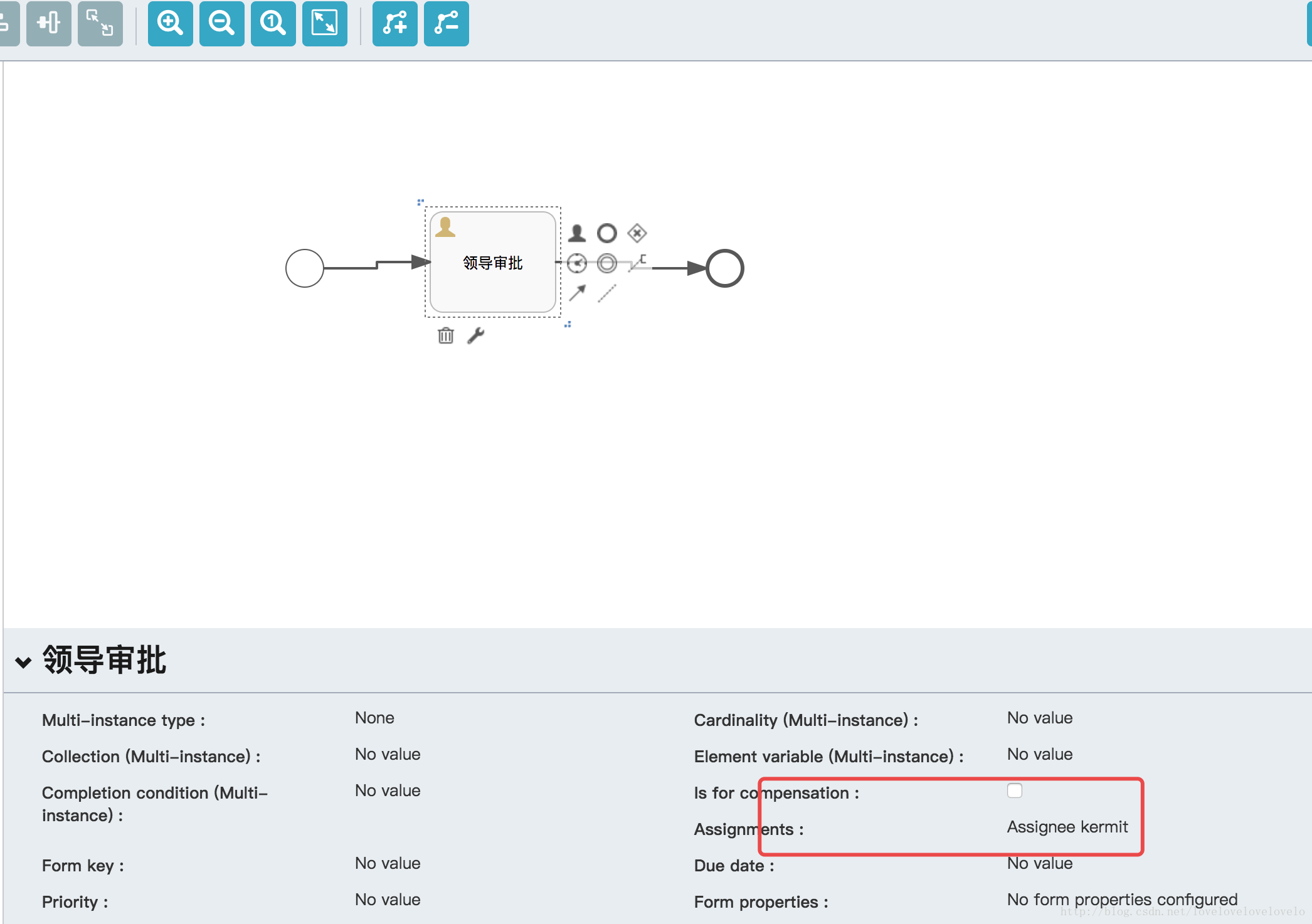Collapse the 领导审批 properties panel
This screenshot has height=924, width=1312.
[x=23, y=662]
